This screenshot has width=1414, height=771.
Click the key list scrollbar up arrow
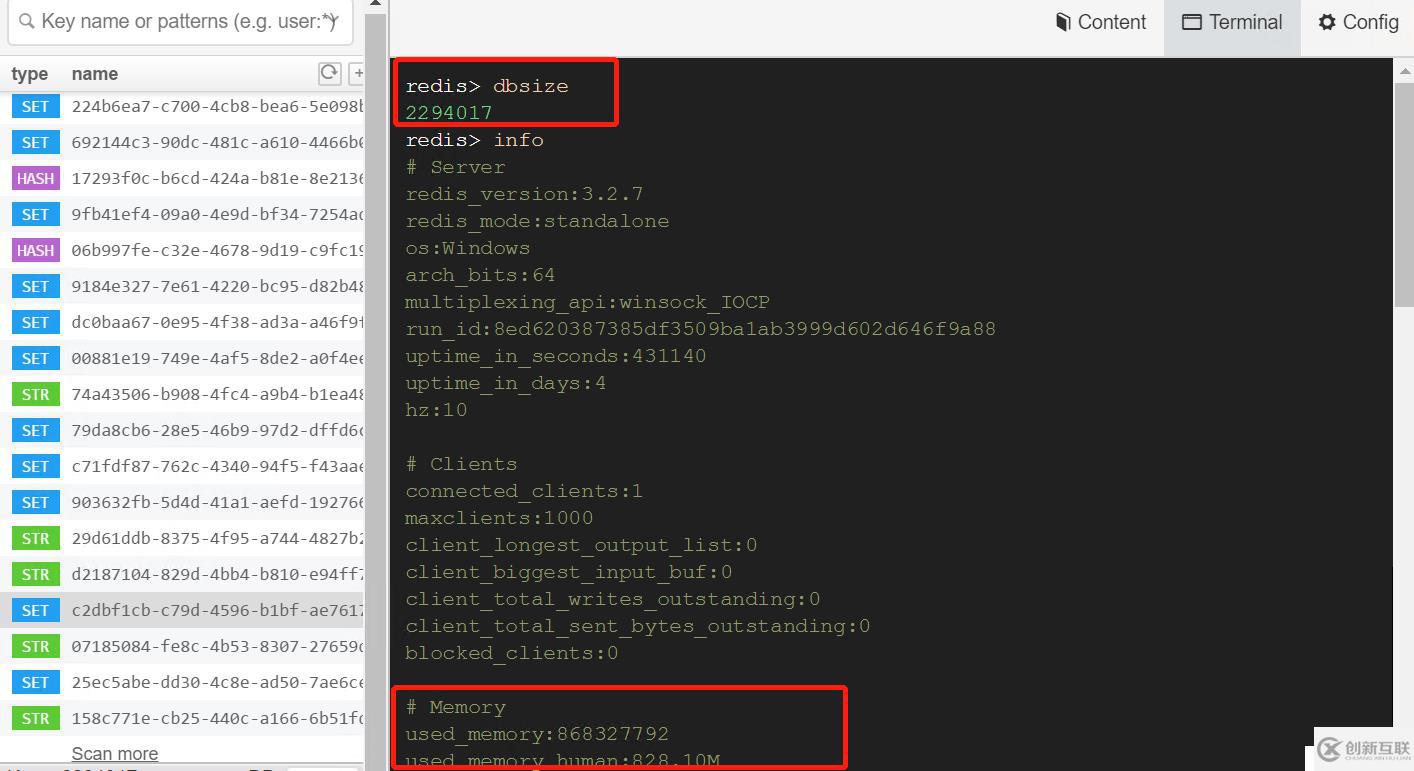375,4
